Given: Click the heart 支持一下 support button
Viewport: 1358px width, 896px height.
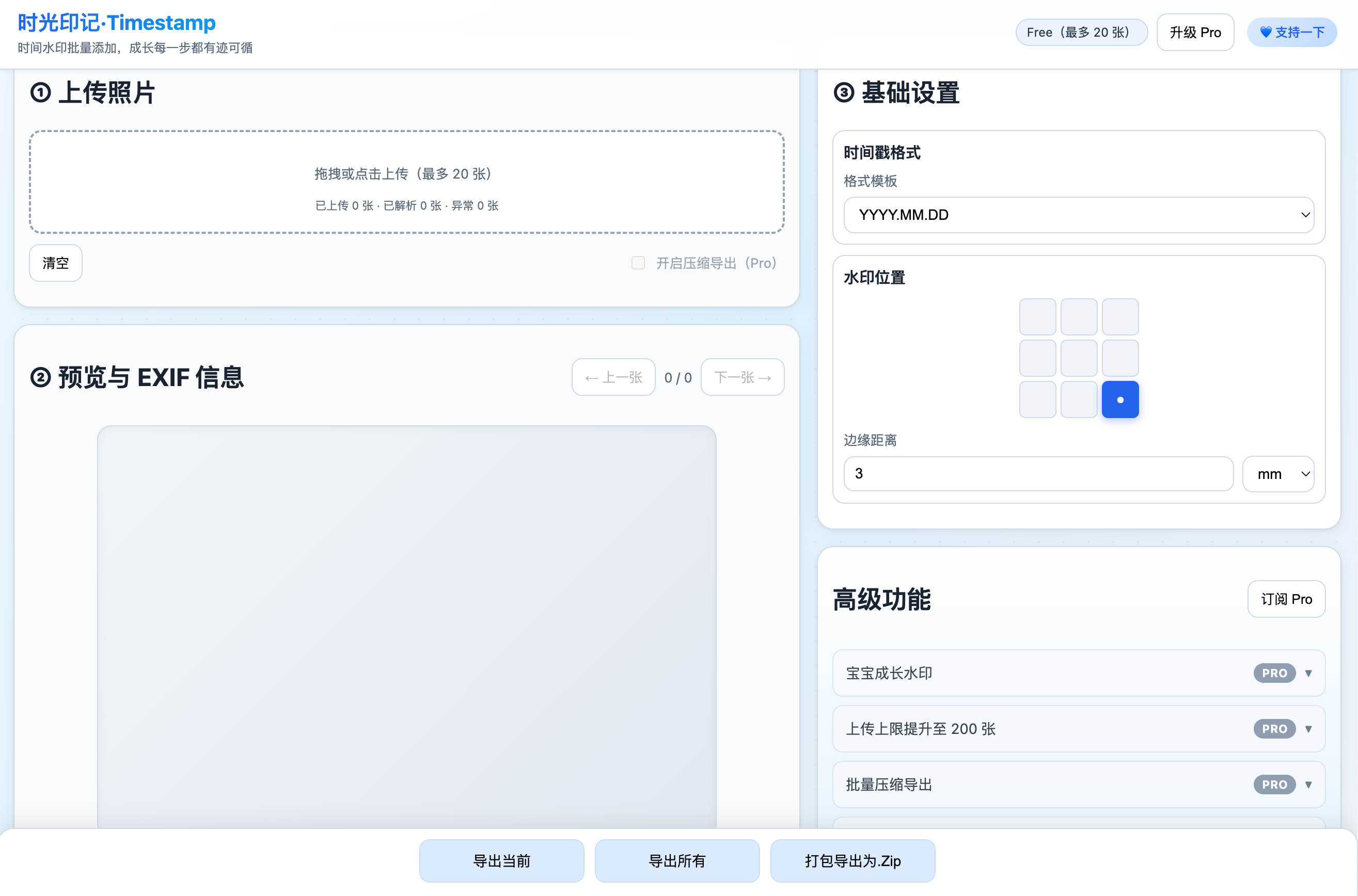Looking at the screenshot, I should pyautogui.click(x=1292, y=32).
